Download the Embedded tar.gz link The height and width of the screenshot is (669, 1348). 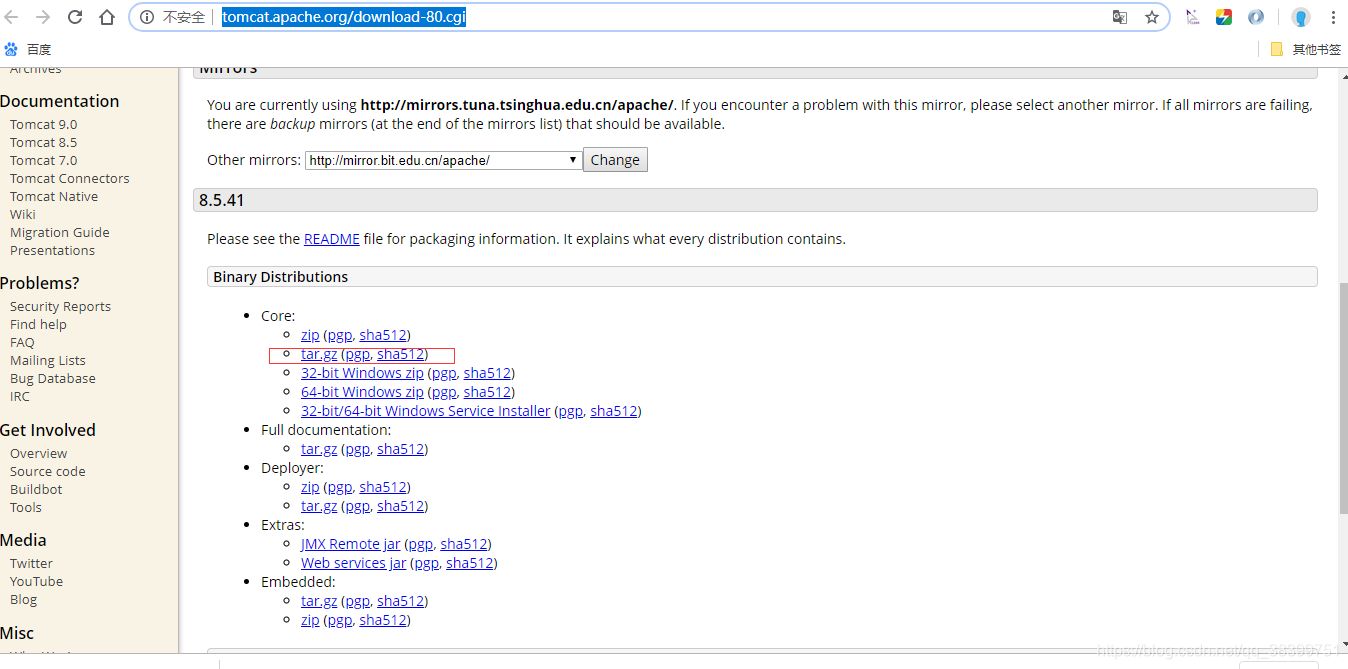[x=319, y=601]
